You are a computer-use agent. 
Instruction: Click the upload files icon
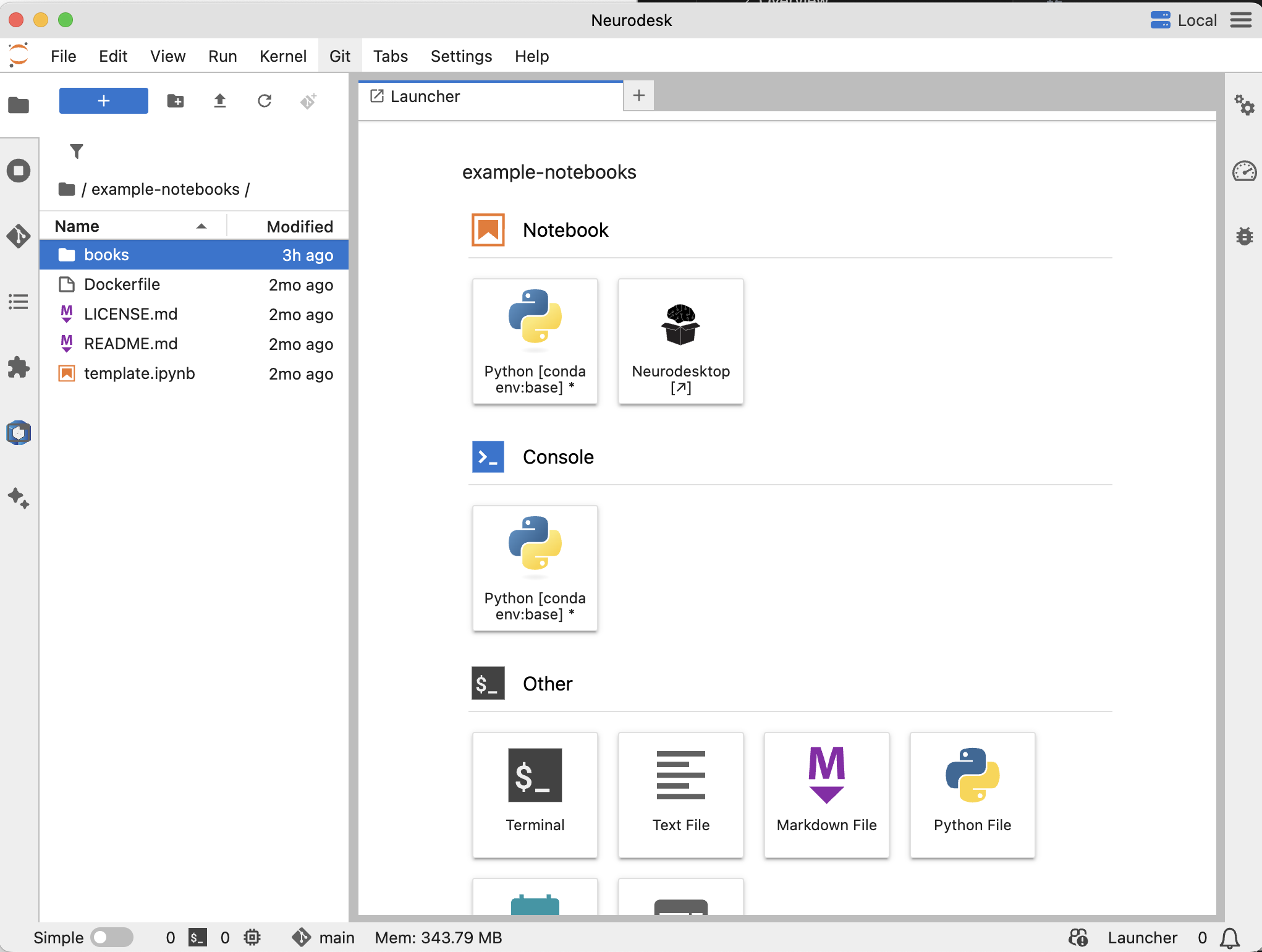[219, 101]
